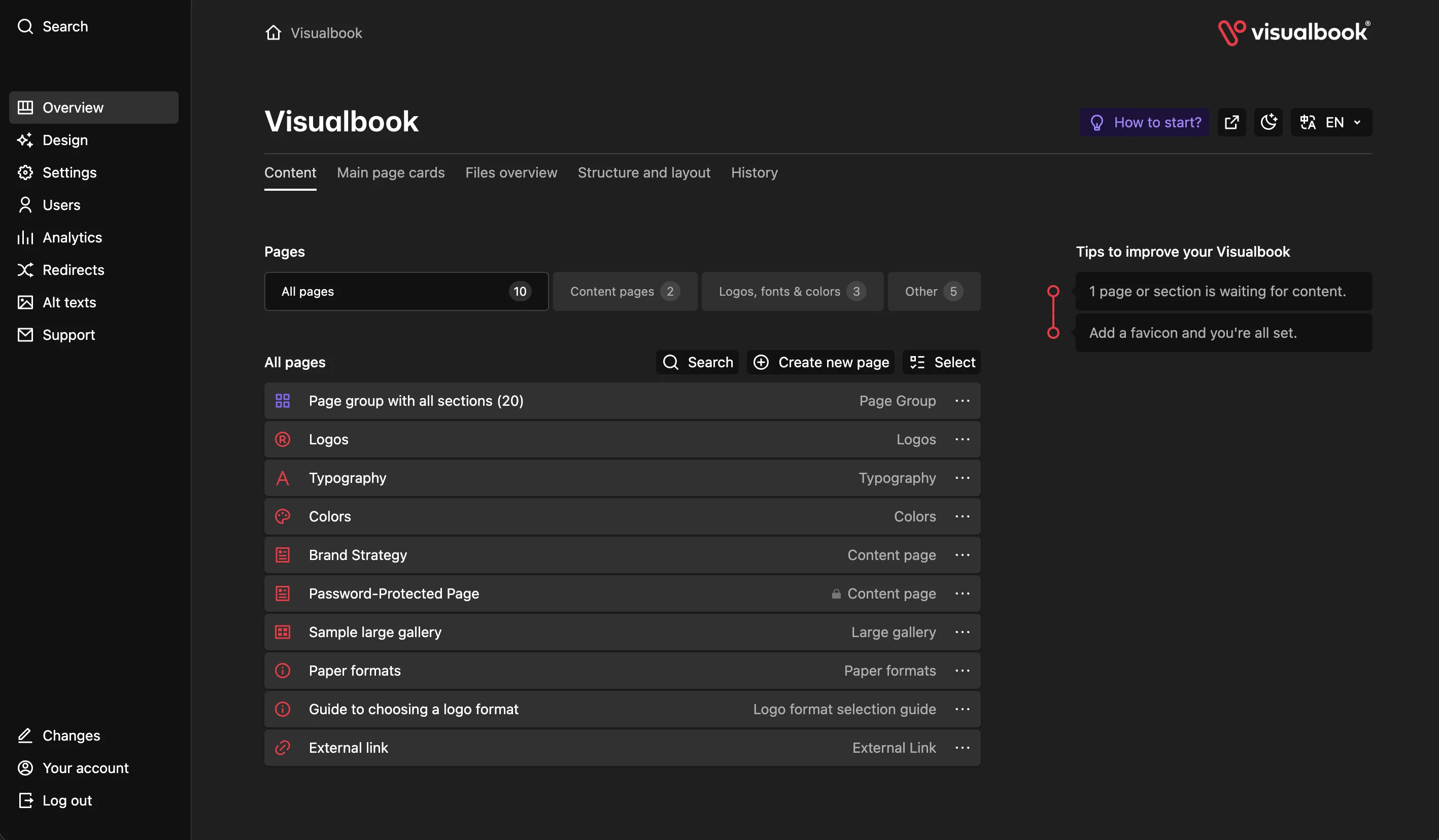Click the Logos registered-mark icon
1439x840 pixels.
coord(283,439)
